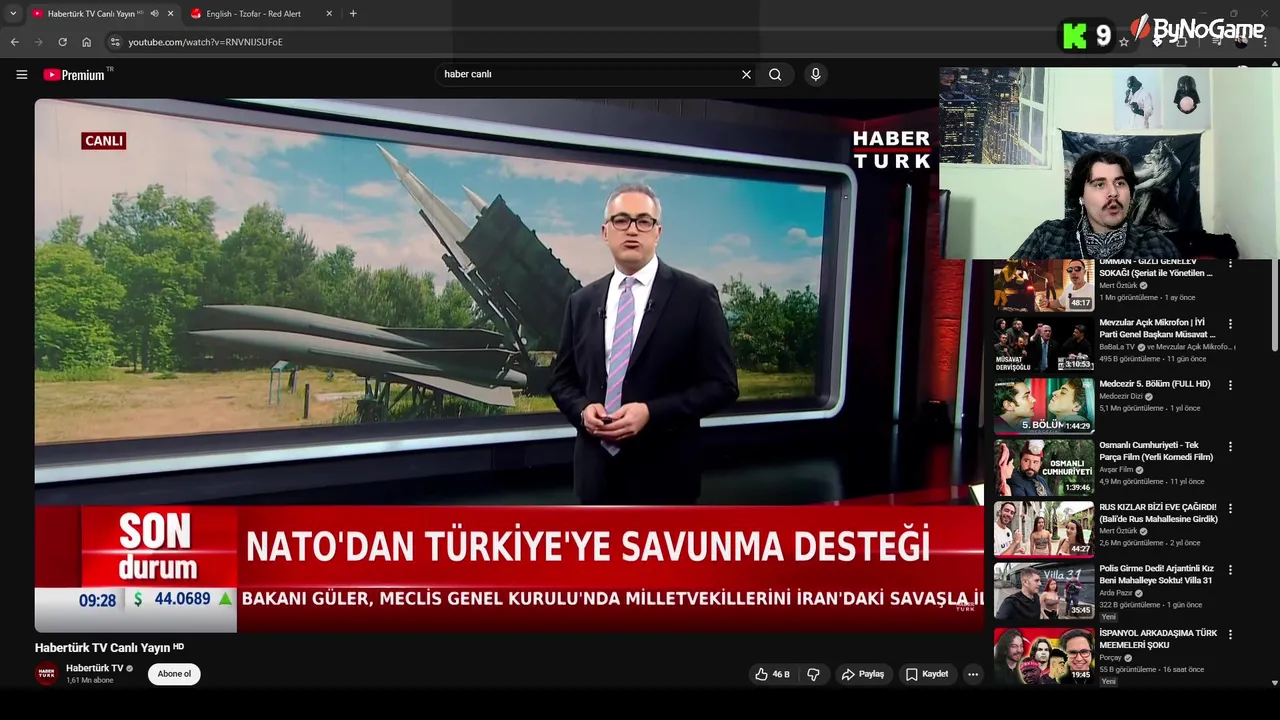Open options menu for İspanyol Arkadaşıma video
This screenshot has width=1280, height=720.
pos(1230,634)
